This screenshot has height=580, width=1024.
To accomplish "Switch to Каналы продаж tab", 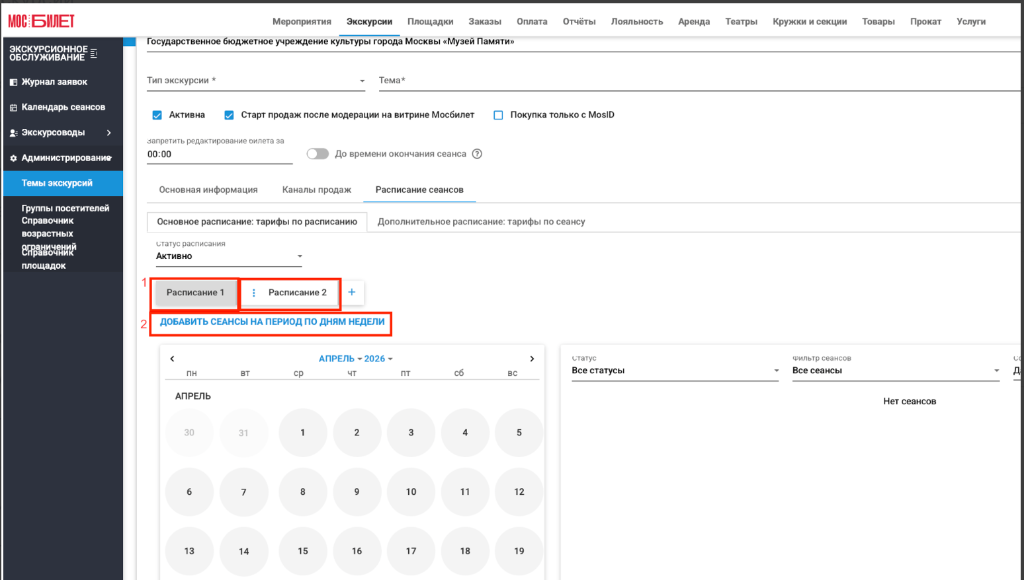I will pyautogui.click(x=317, y=189).
